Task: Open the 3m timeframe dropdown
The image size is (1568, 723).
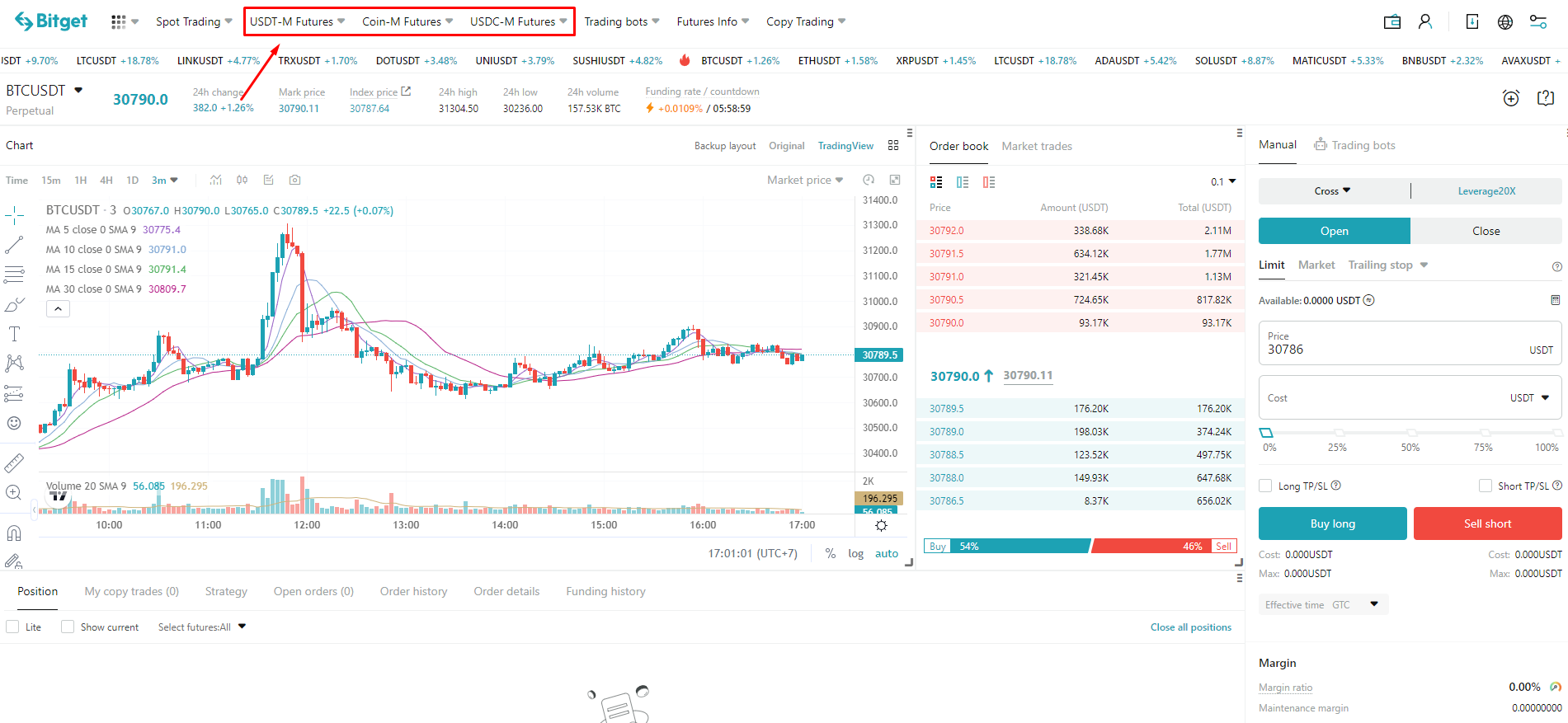Action: [165, 180]
